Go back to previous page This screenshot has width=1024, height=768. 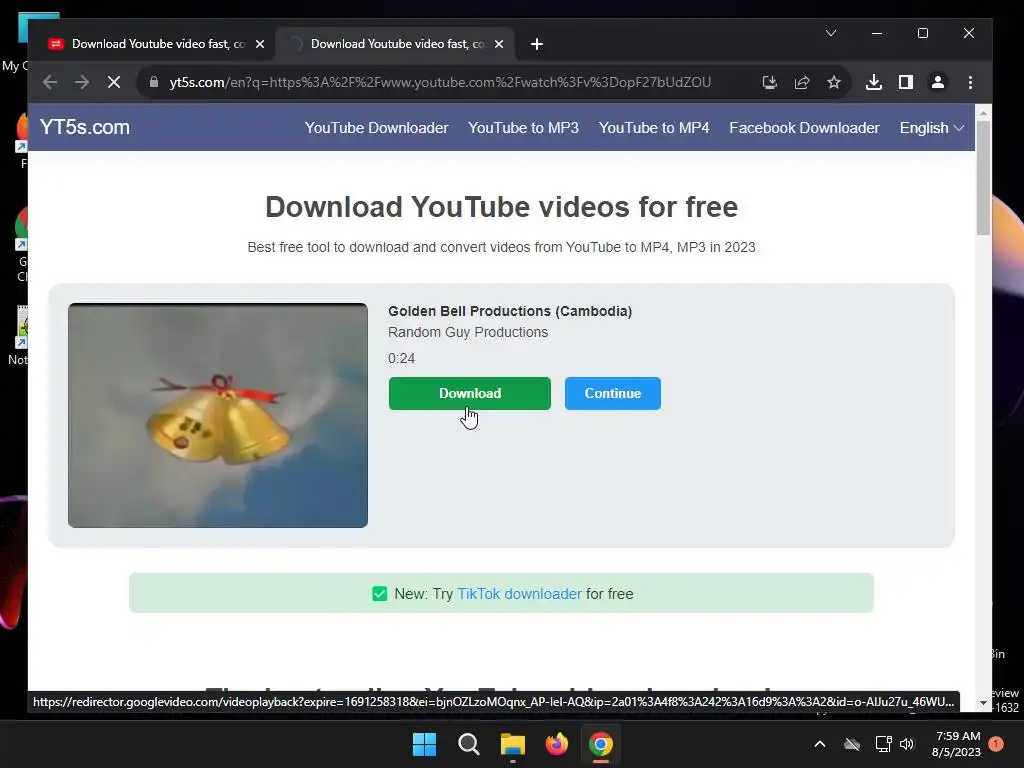tap(50, 82)
